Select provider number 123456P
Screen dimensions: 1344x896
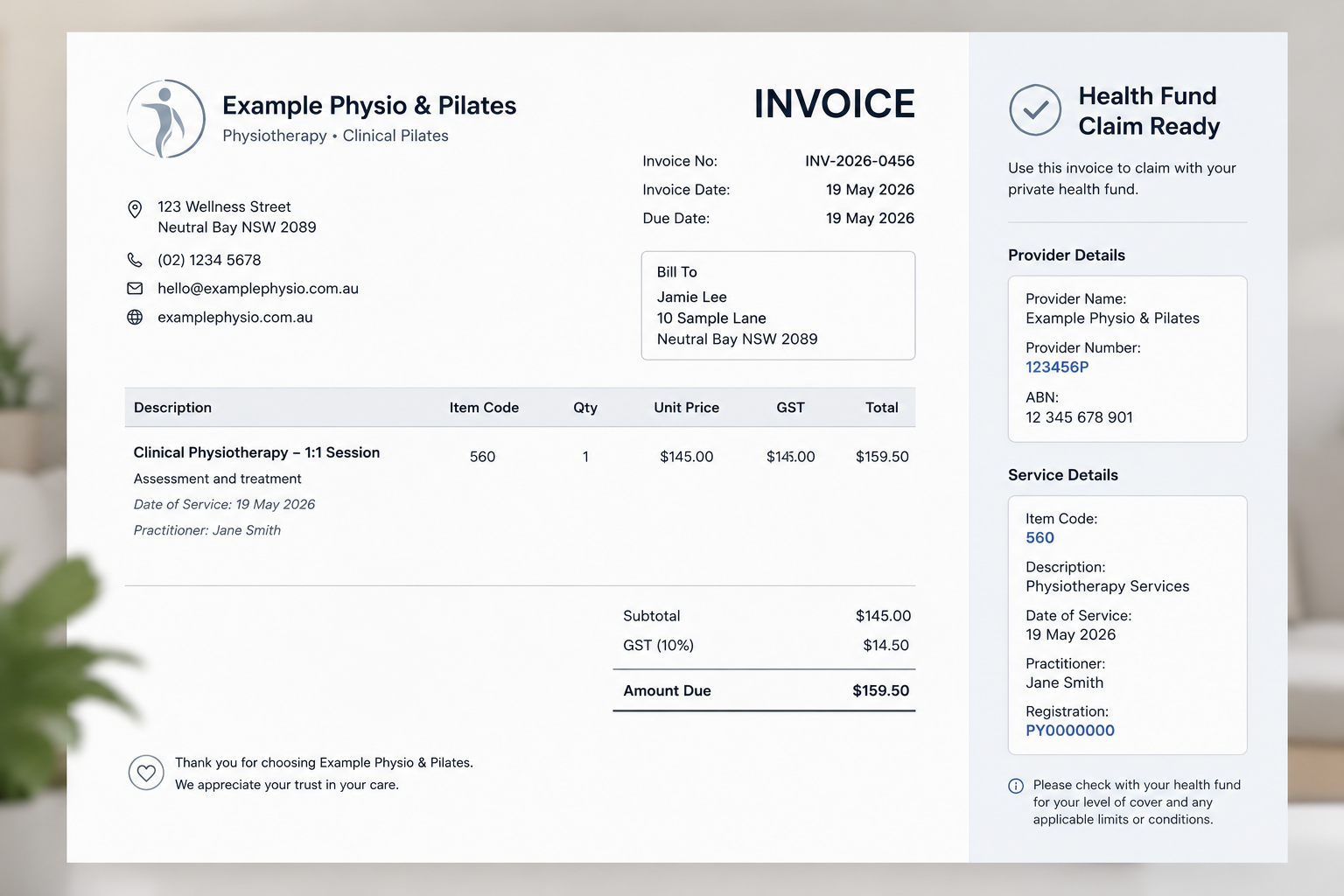pos(1057,367)
